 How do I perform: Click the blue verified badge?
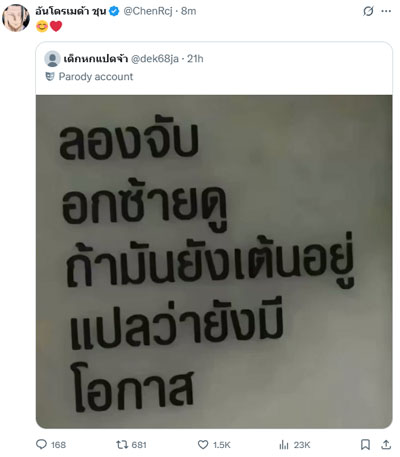114,11
